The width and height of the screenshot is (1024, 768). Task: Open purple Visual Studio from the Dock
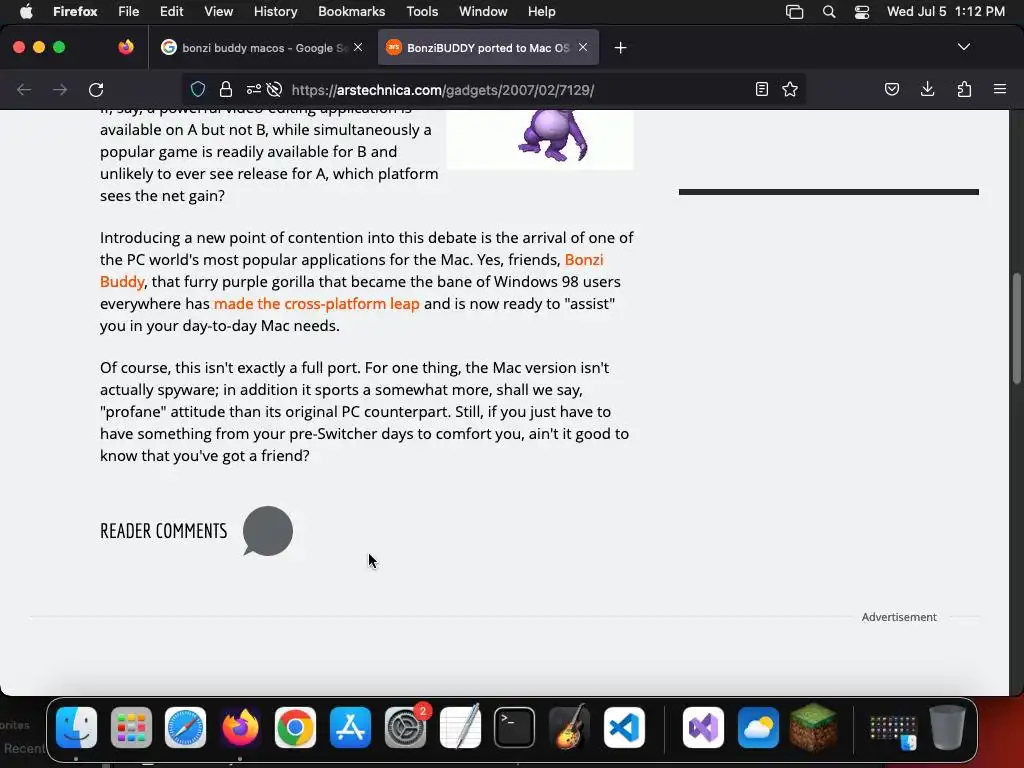click(x=703, y=728)
